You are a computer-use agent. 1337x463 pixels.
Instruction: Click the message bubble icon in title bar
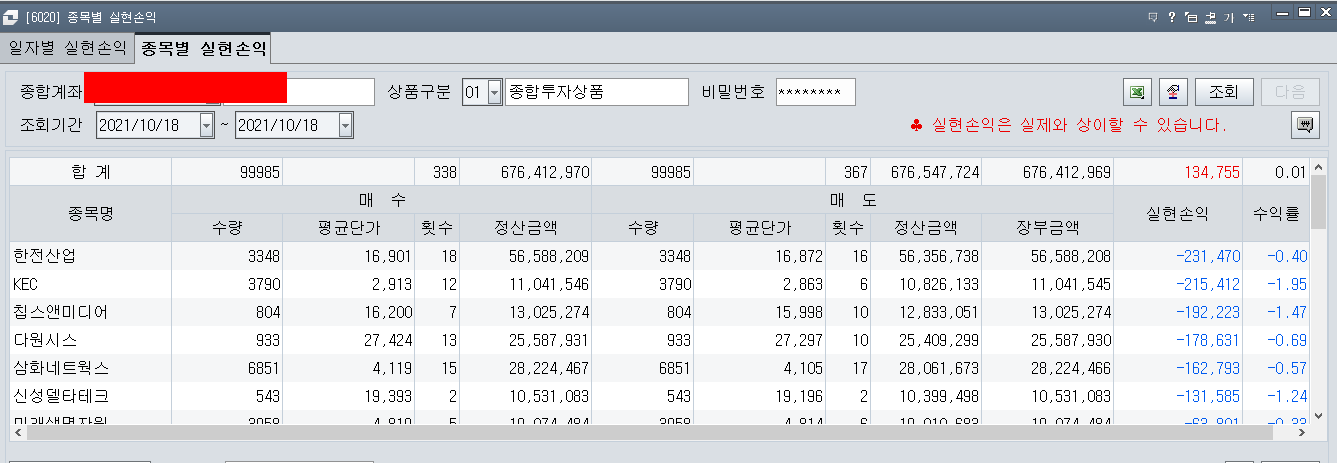coord(1153,16)
